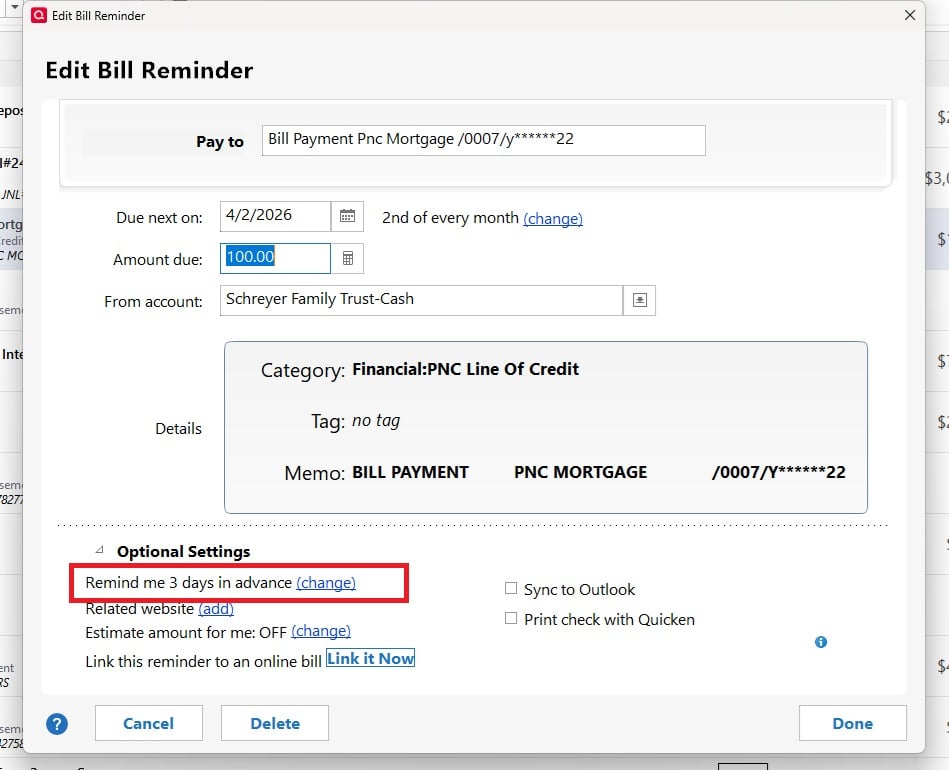The width and height of the screenshot is (949, 770).
Task: Open the From account dropdown
Action: [x=640, y=300]
